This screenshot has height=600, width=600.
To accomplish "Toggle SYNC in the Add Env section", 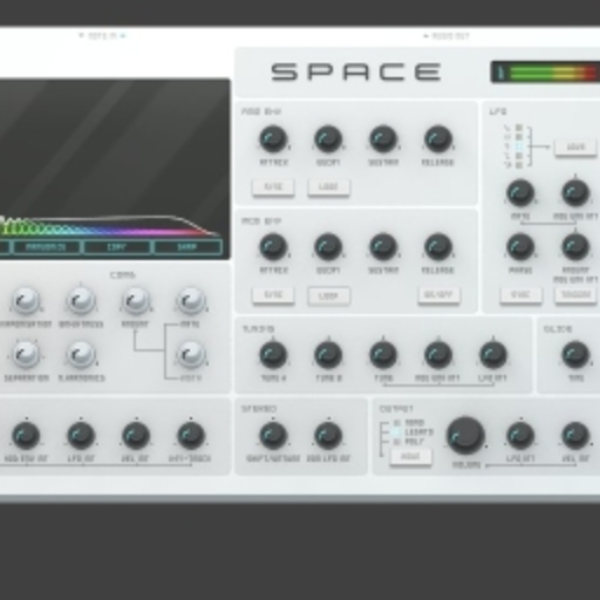I will tap(273, 187).
